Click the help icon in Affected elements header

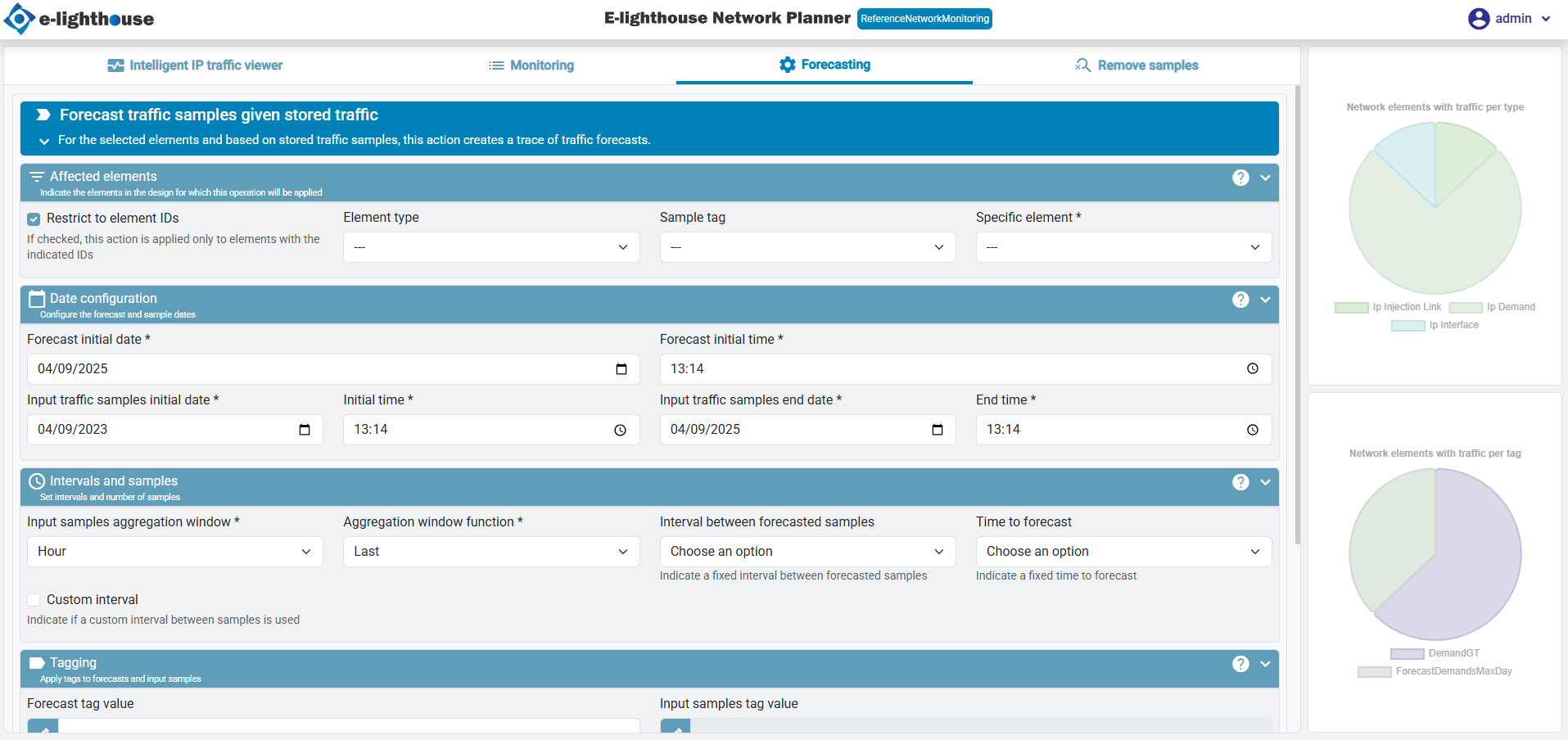[1240, 178]
